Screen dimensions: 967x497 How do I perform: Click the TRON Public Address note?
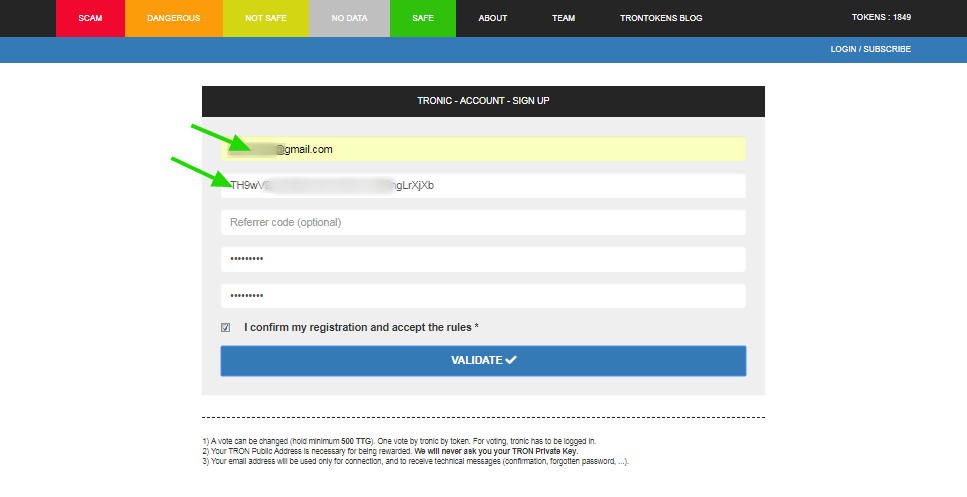coord(390,451)
